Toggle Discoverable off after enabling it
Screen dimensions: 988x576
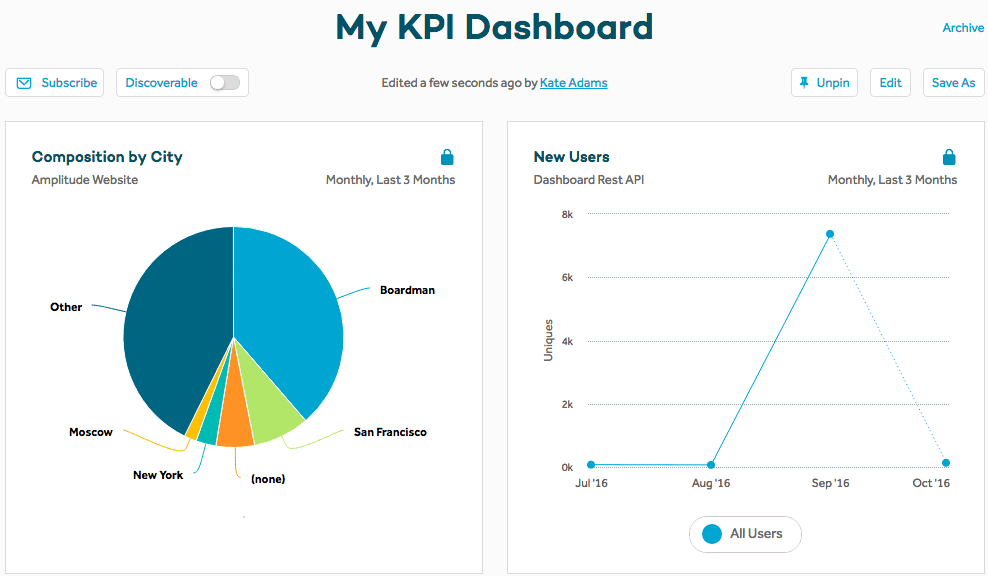coord(225,82)
